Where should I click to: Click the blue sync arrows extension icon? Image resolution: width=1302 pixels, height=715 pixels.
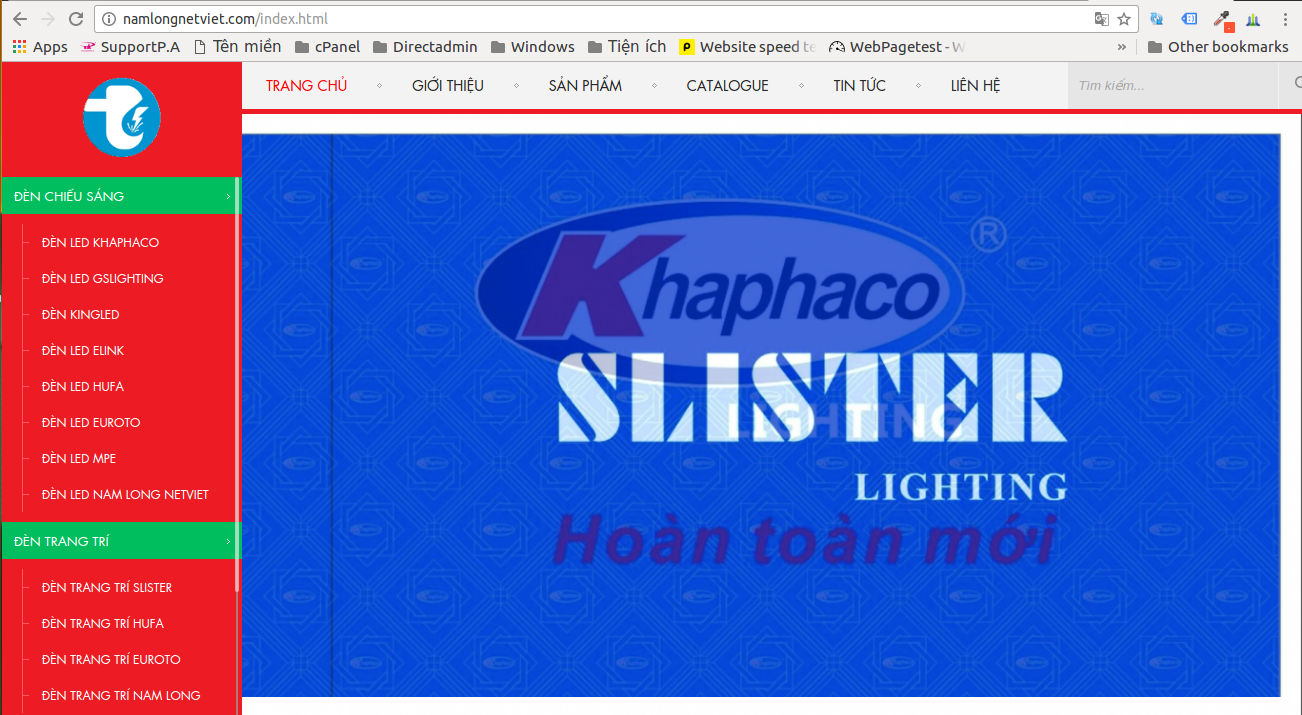point(1157,19)
